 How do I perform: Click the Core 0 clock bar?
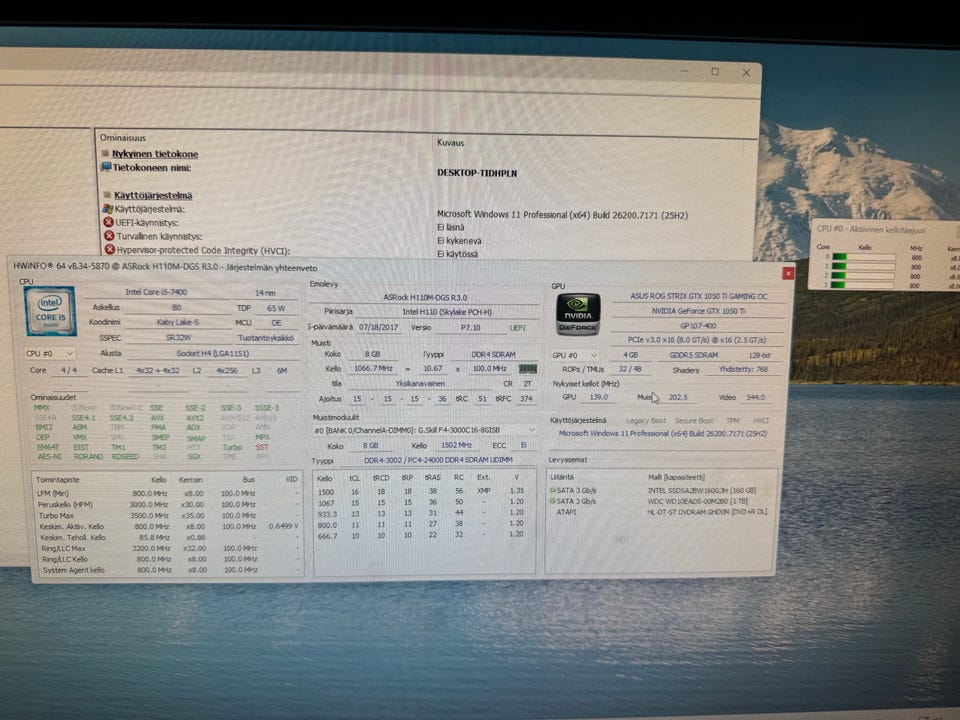864,258
